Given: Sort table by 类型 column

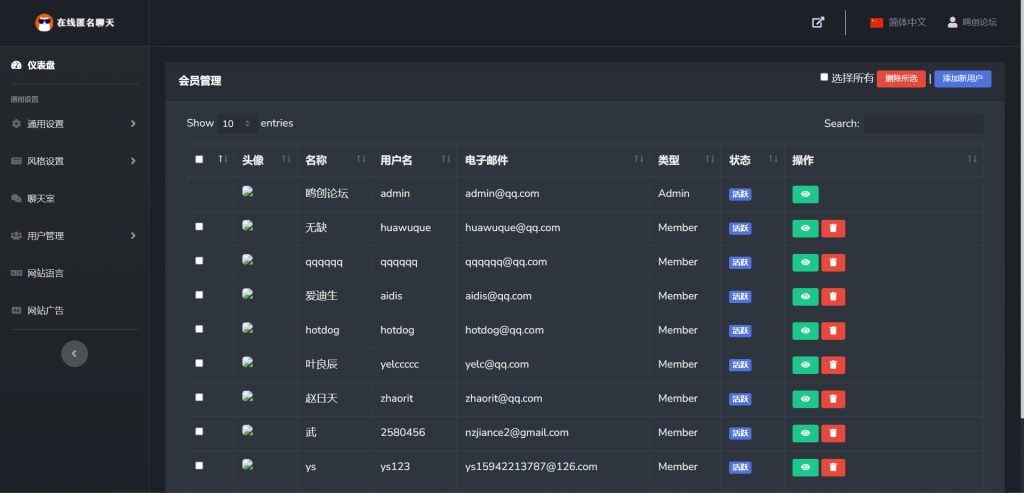Looking at the screenshot, I should [686, 160].
